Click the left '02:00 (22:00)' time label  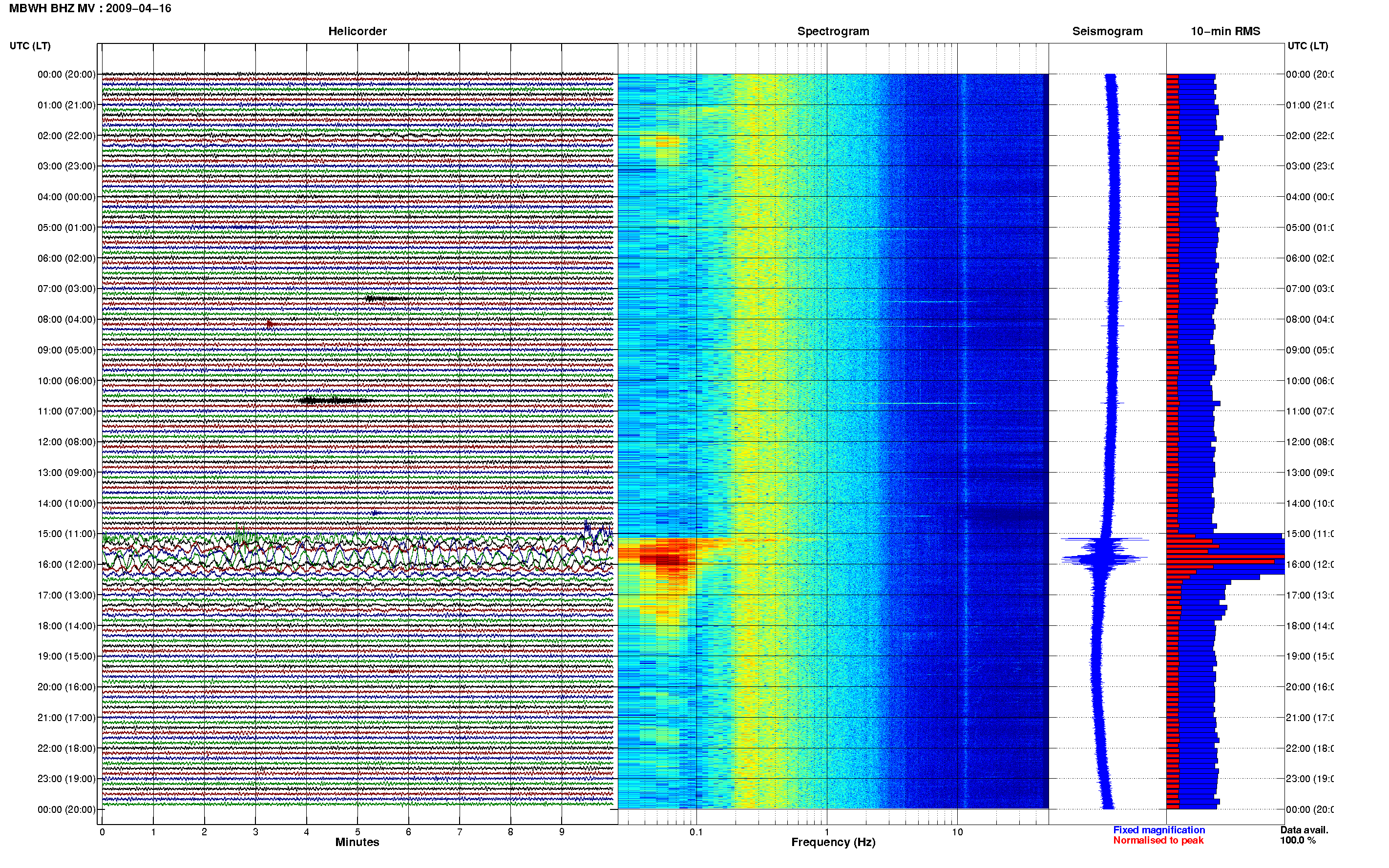coord(66,136)
